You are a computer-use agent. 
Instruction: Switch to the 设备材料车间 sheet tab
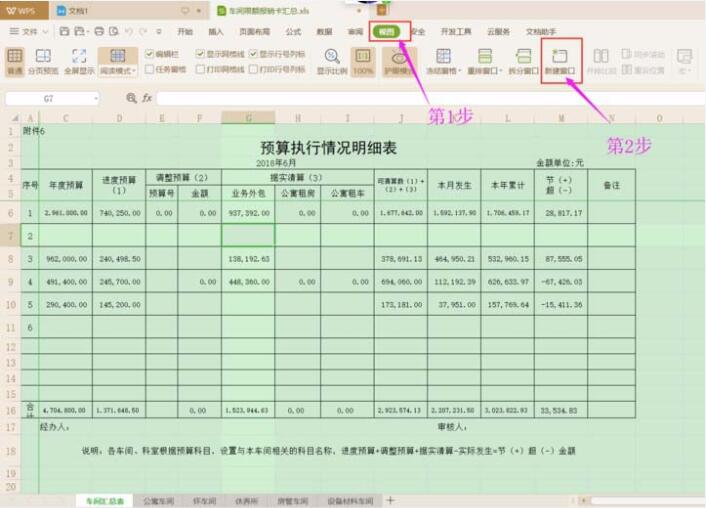pos(350,501)
